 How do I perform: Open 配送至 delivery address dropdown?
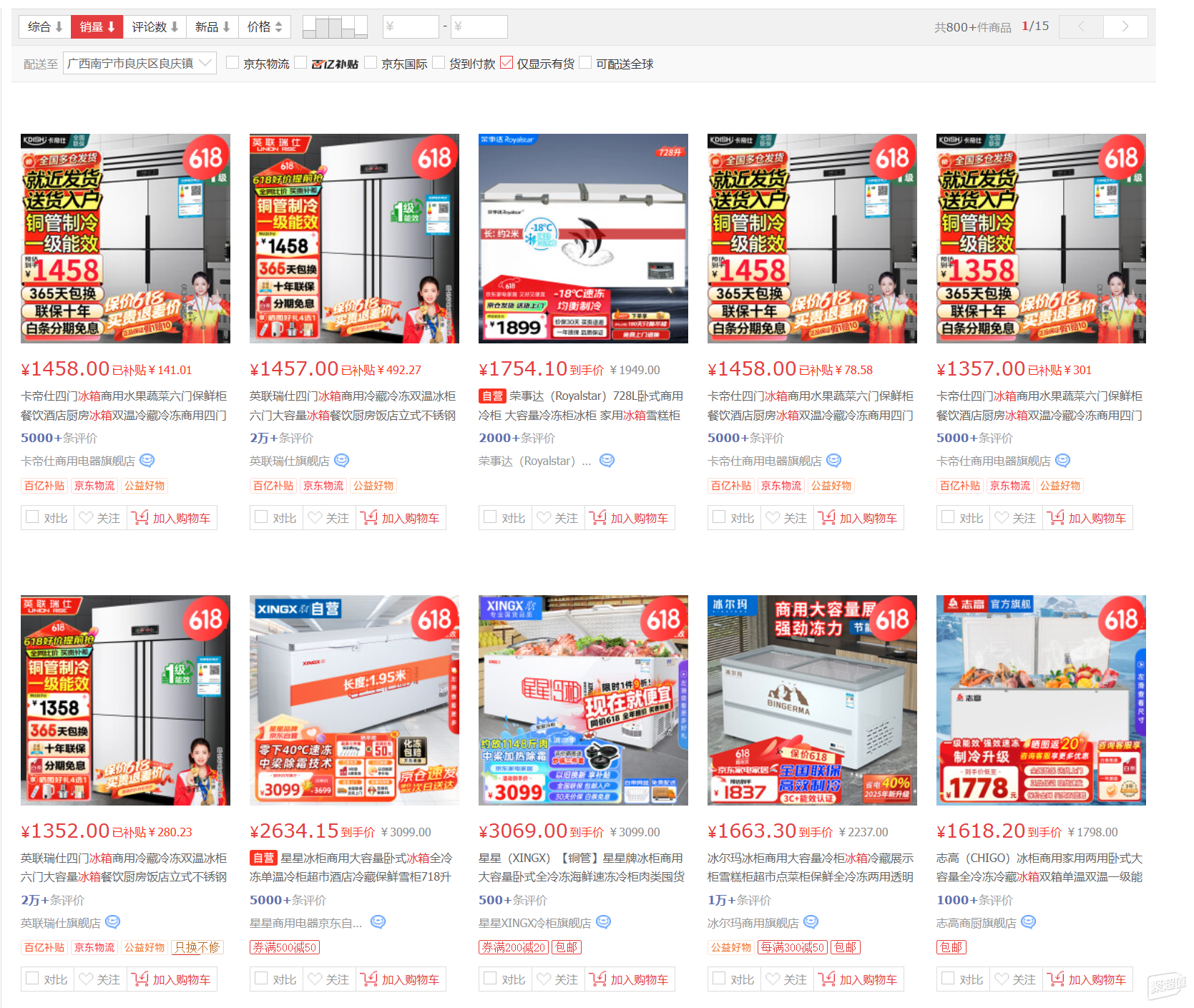[140, 64]
